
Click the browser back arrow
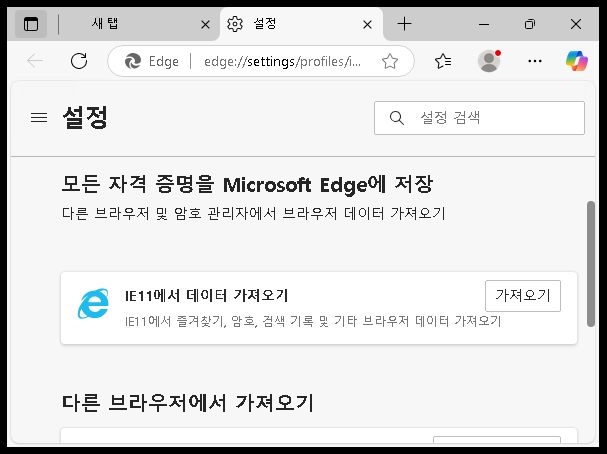click(35, 61)
